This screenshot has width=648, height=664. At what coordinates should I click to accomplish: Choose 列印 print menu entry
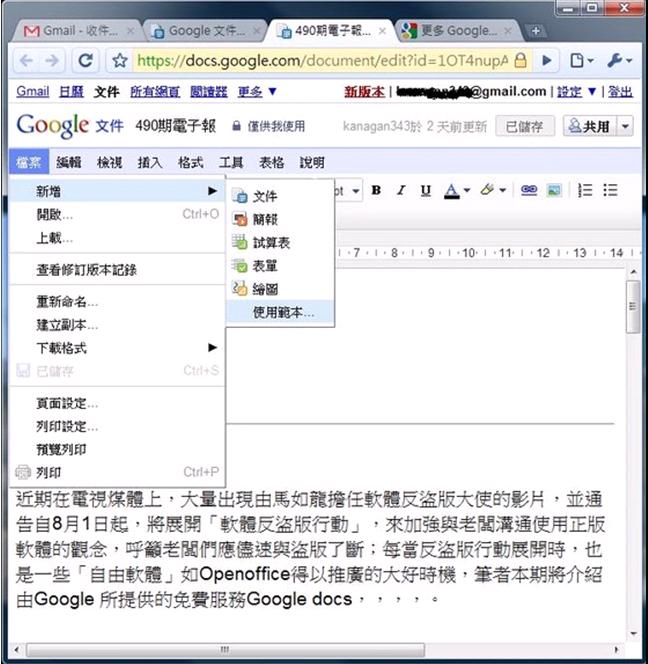(117, 473)
